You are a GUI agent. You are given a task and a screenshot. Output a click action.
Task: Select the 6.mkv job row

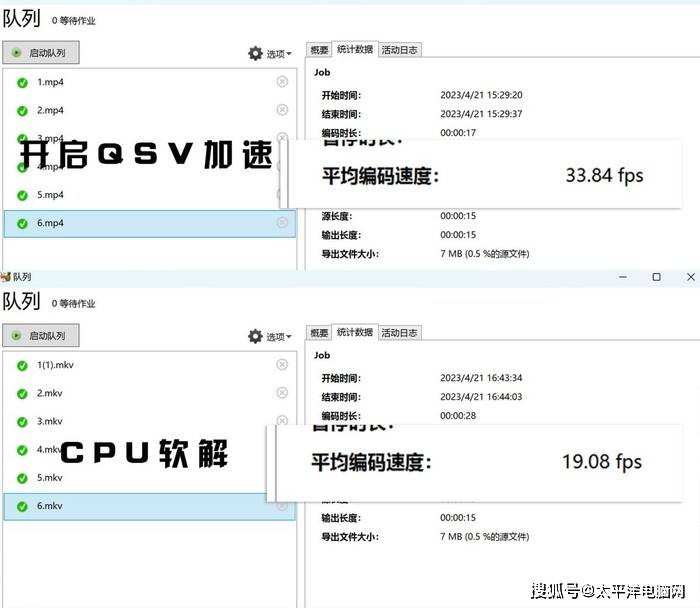pyautogui.click(x=150, y=506)
